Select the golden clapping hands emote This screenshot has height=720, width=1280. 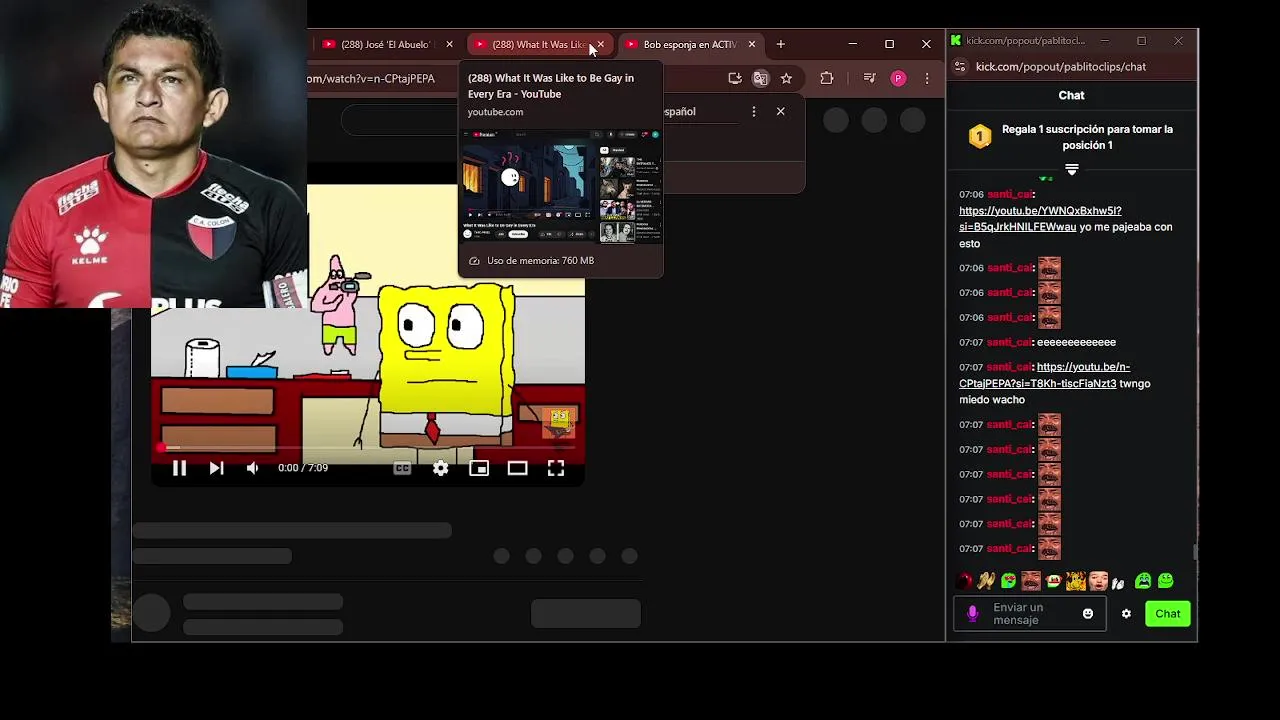[986, 581]
